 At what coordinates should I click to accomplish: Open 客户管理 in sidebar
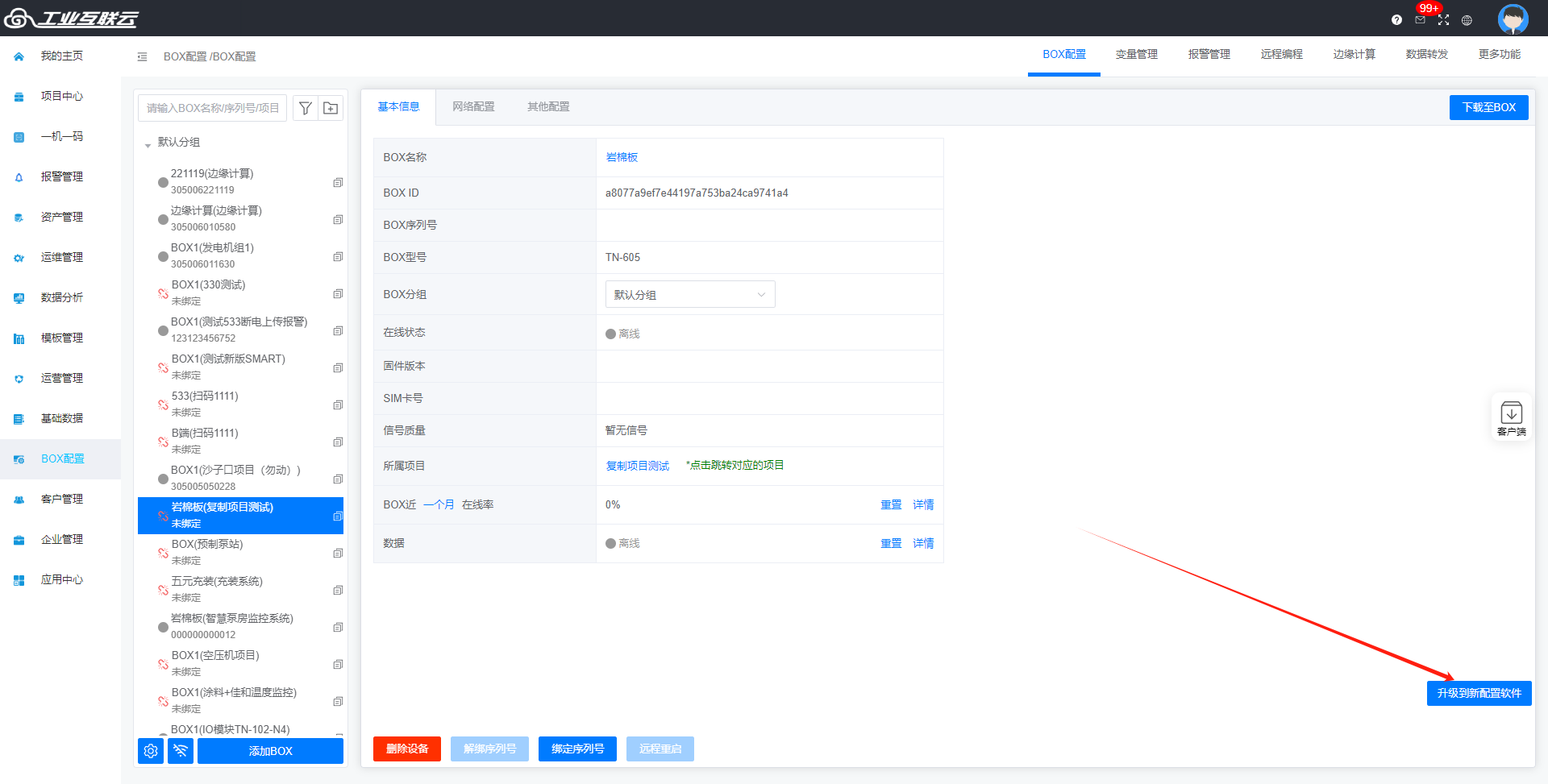coord(60,500)
